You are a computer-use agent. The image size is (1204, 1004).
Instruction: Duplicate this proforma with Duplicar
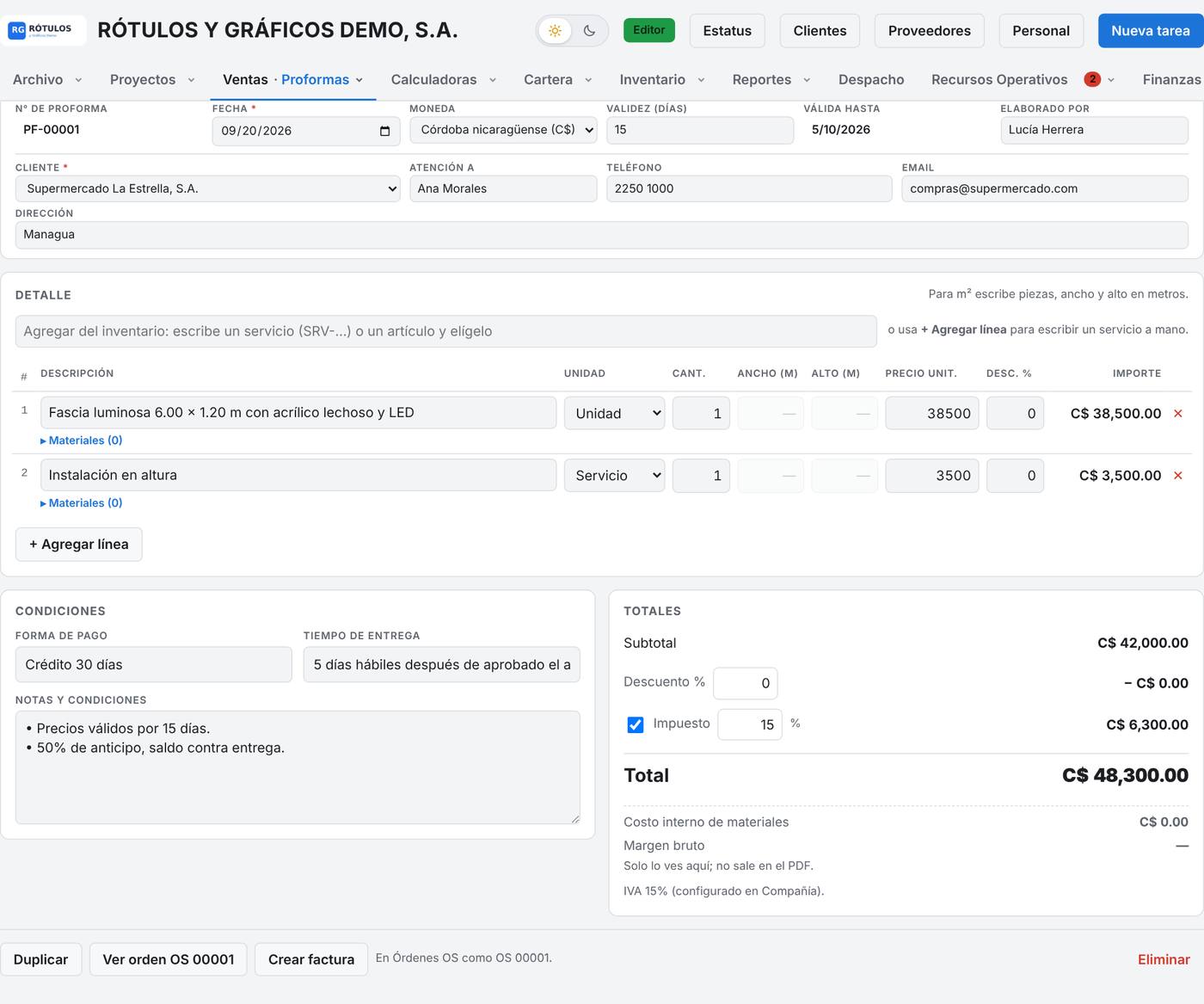40,959
